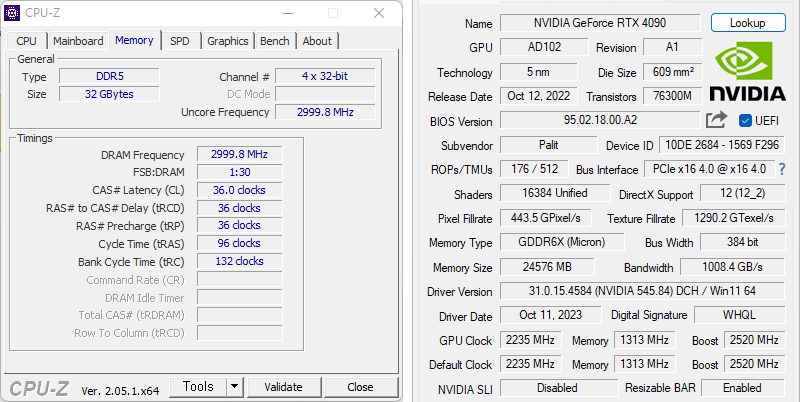Screen dimensions: 800x402
Task: Click the Size value 32 GBytes
Action: pyautogui.click(x=110, y=94)
